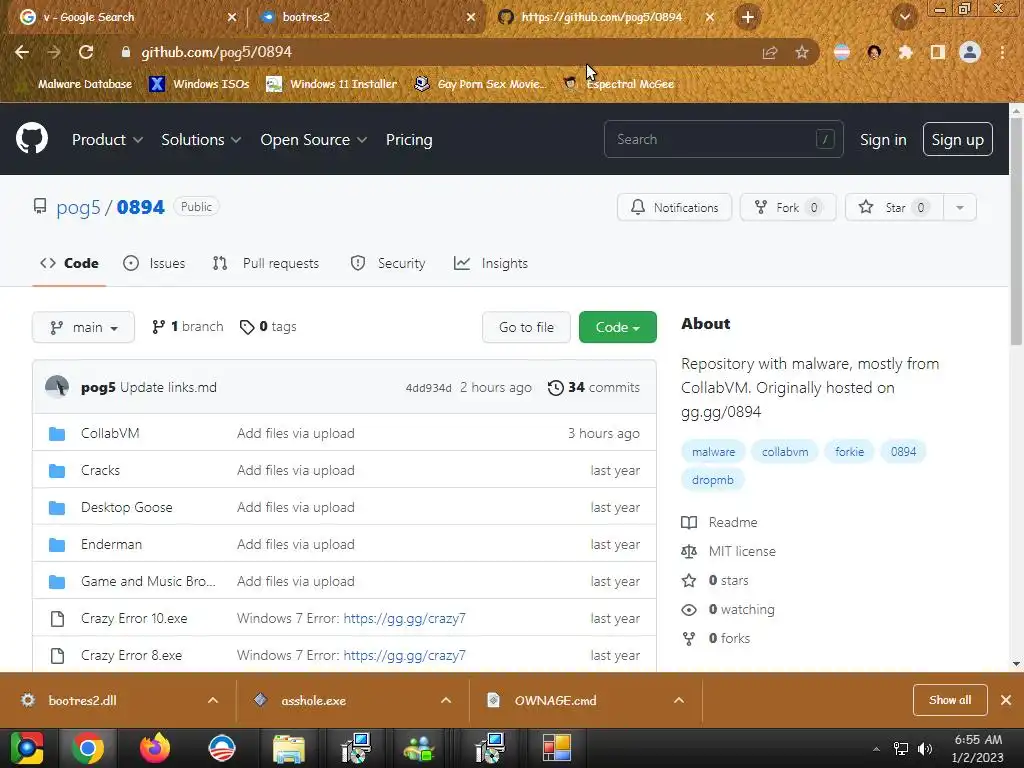Select the forkie topic tag
The image size is (1024, 768).
tap(849, 452)
